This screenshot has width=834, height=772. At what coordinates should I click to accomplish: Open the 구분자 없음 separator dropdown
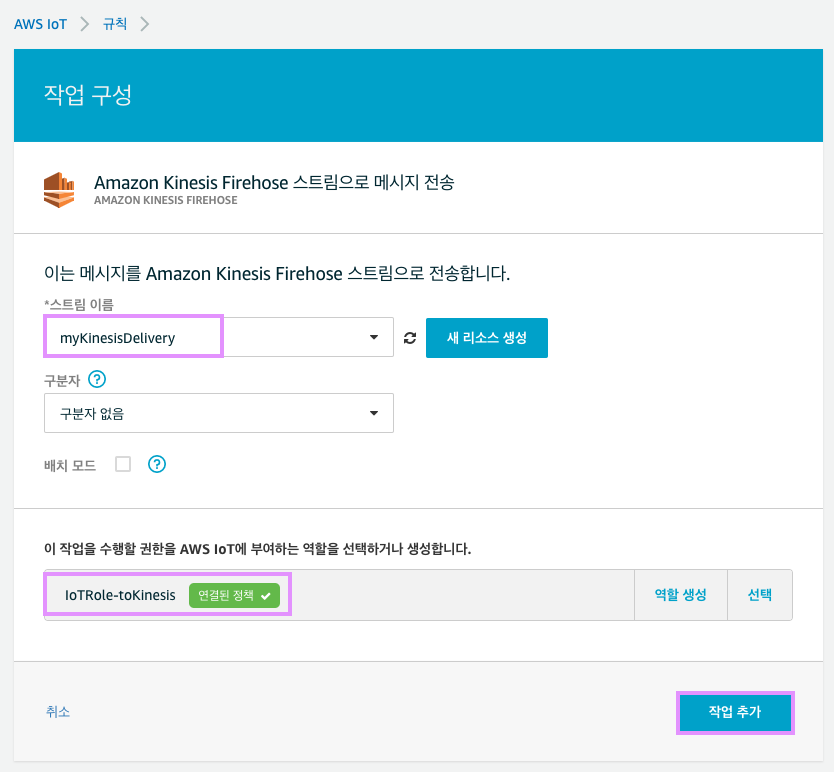[x=218, y=413]
